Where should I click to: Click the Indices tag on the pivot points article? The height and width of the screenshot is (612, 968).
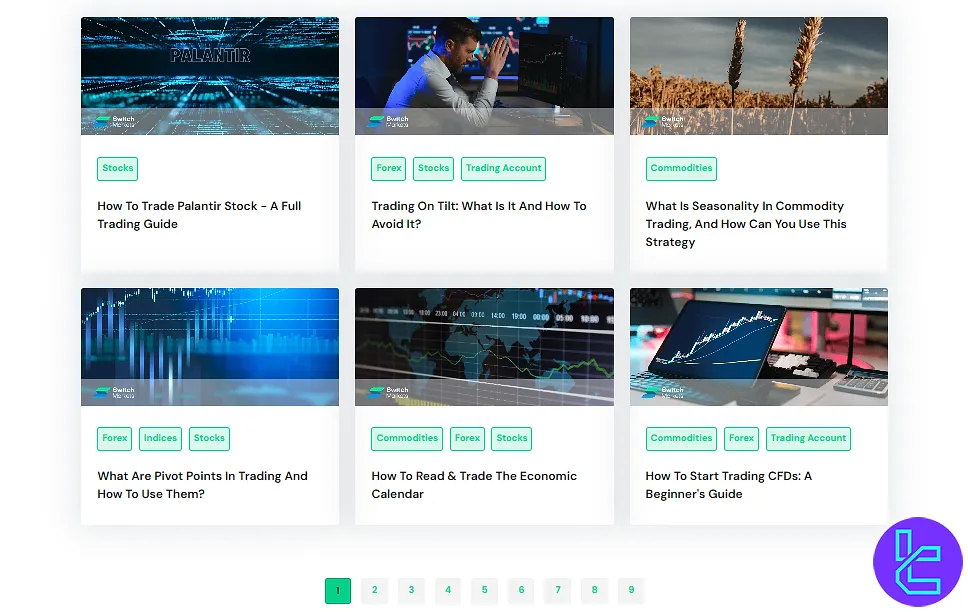click(x=160, y=438)
